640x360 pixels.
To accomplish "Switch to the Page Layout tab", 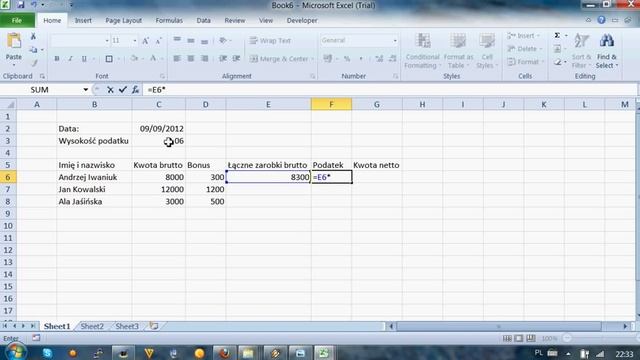I will click(x=123, y=20).
